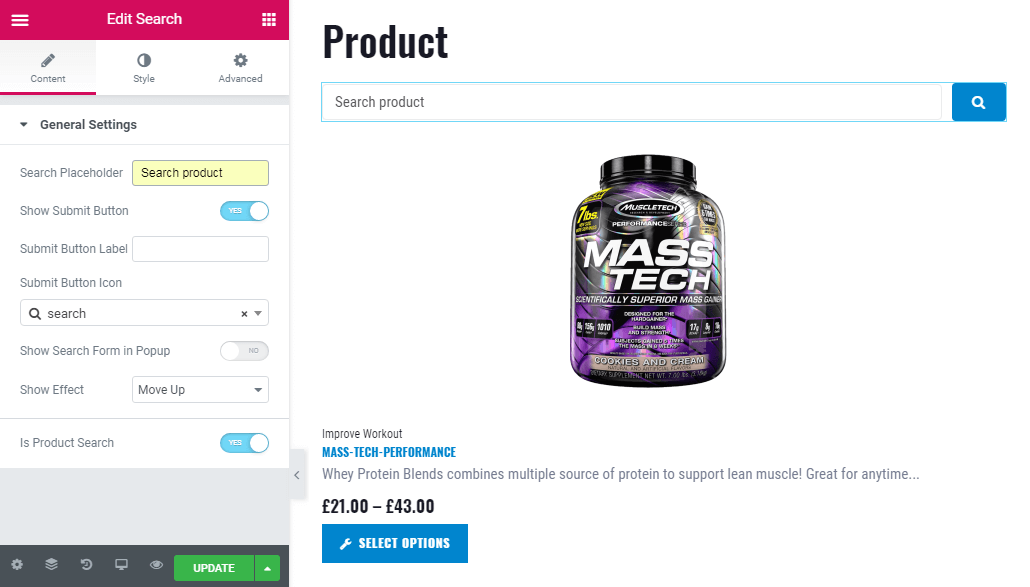1030x587 pixels.
Task: Clear the Submit Button Icon selection
Action: 244,314
